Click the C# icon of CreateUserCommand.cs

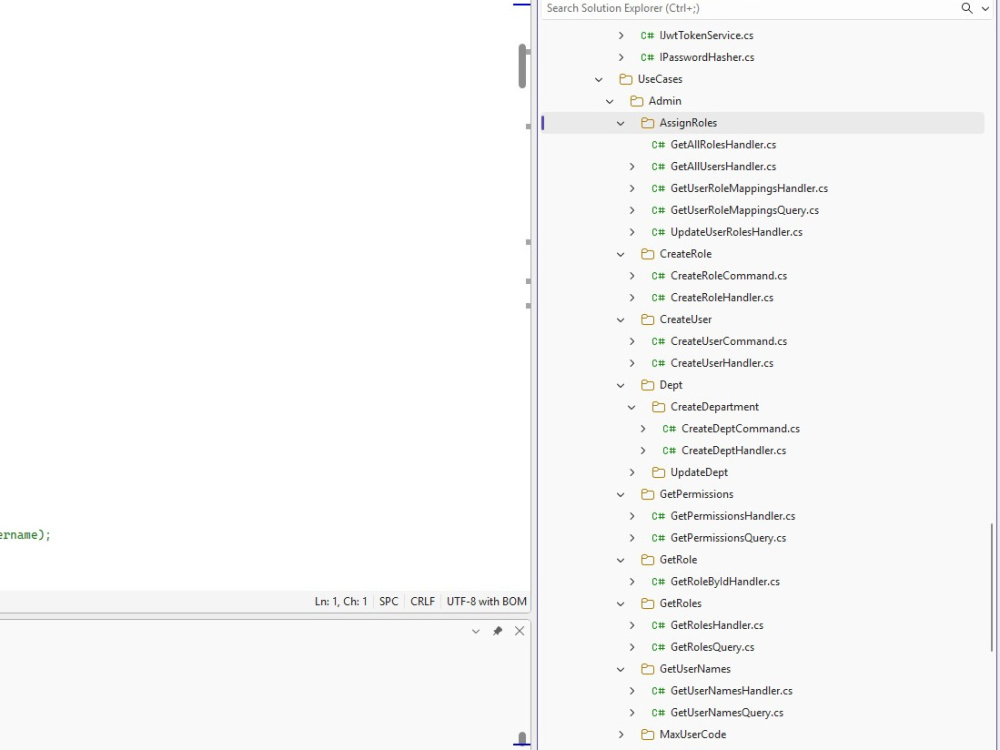tap(658, 341)
